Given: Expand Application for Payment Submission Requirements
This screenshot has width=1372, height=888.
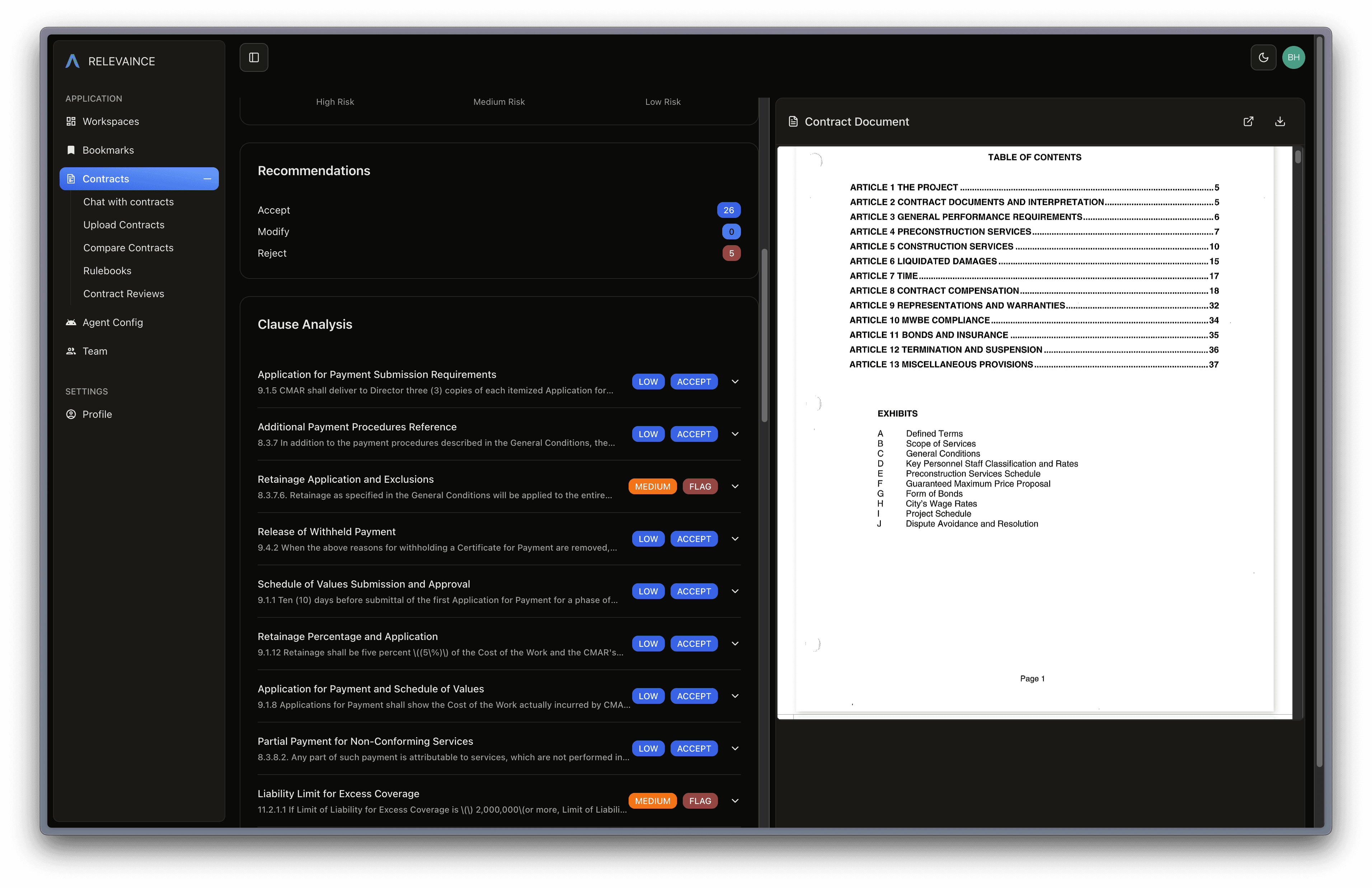Looking at the screenshot, I should (x=735, y=382).
